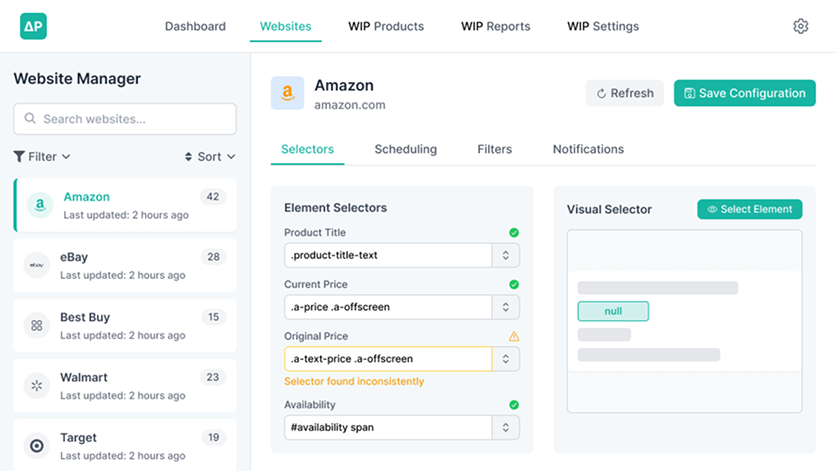
Task: Select eBay in website list
Action: [x=125, y=265]
